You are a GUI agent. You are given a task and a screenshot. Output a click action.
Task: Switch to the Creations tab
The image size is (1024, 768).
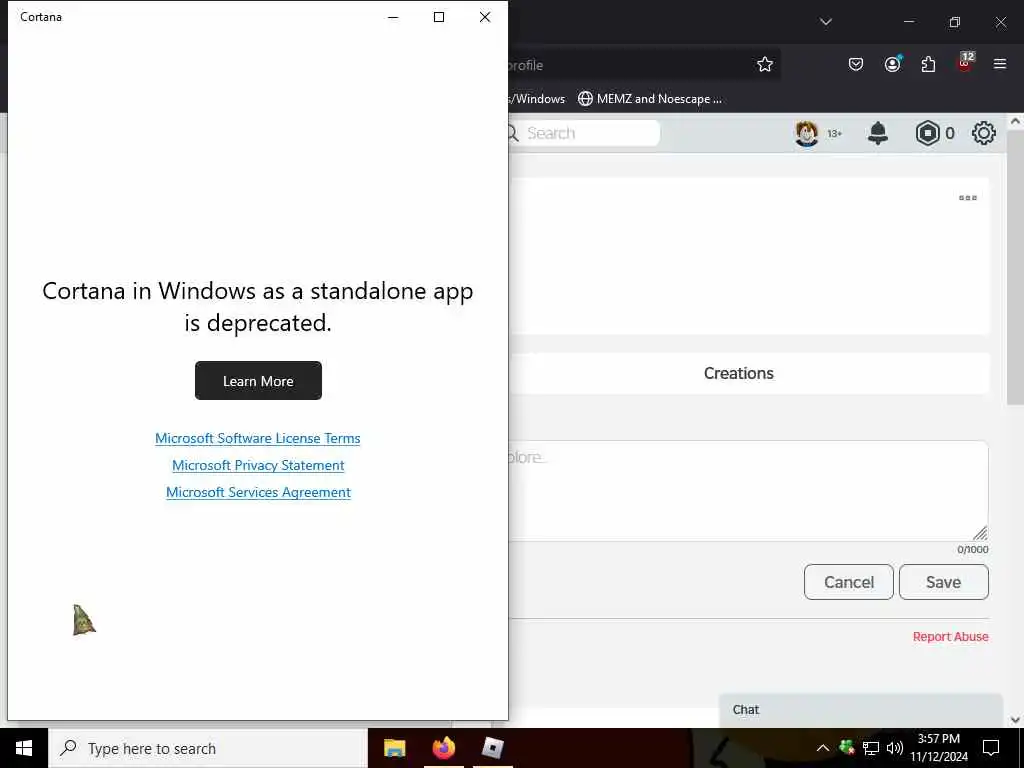739,373
